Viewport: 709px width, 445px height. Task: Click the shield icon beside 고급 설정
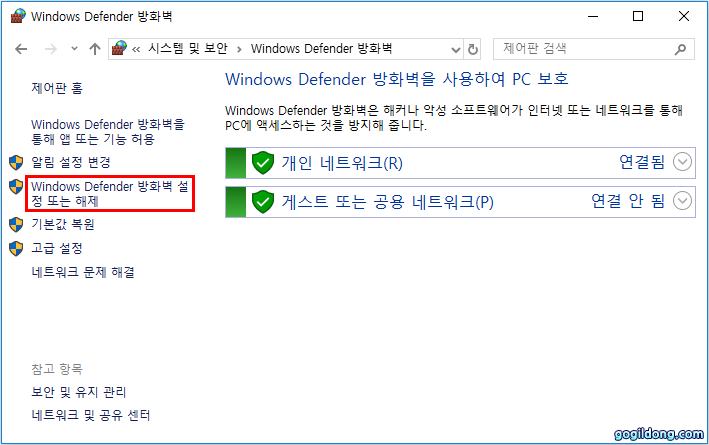16,248
